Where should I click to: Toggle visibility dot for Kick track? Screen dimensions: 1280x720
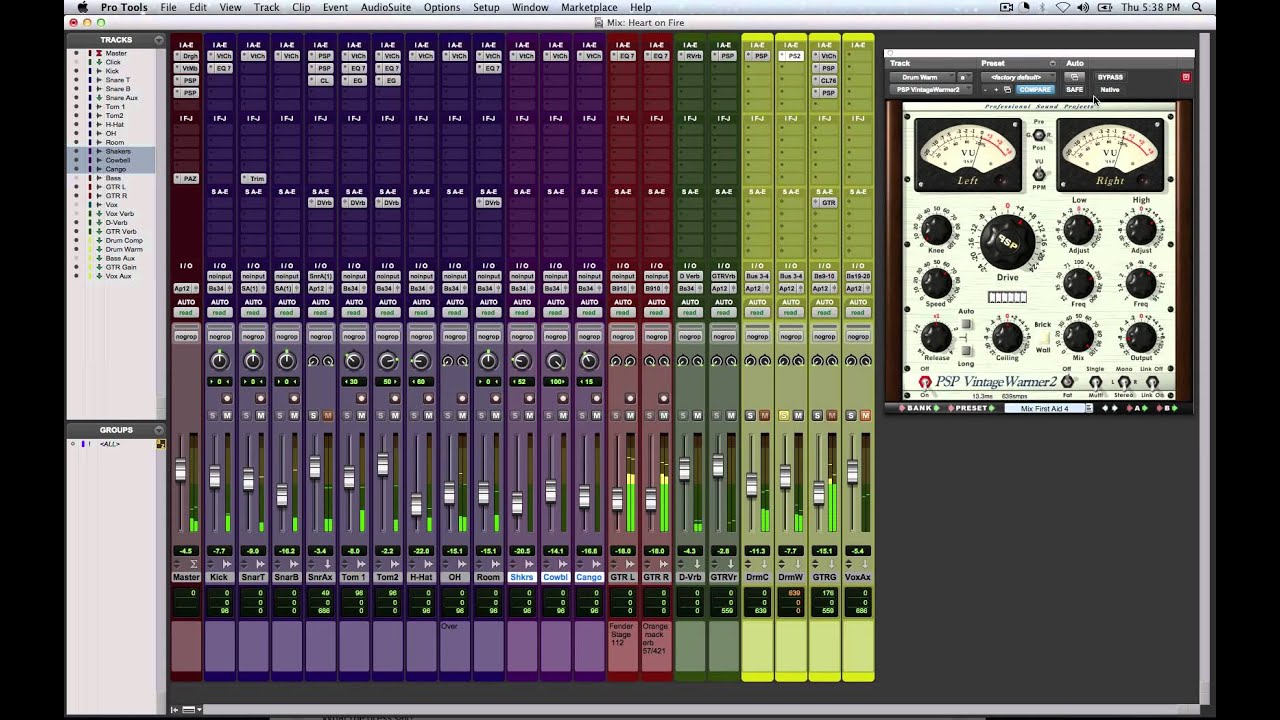point(77,71)
